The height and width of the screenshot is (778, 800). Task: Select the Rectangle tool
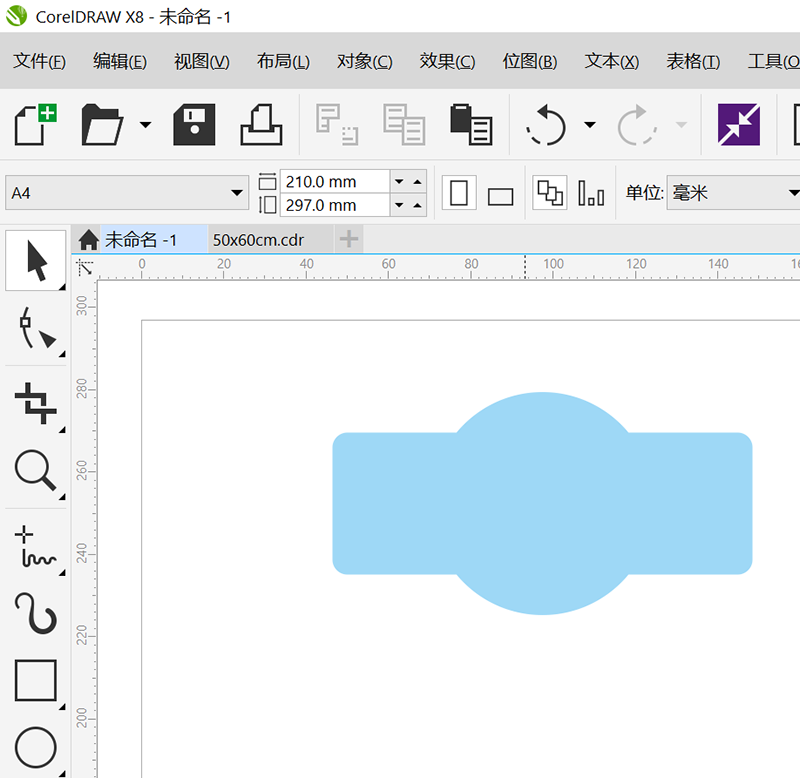[x=36, y=681]
